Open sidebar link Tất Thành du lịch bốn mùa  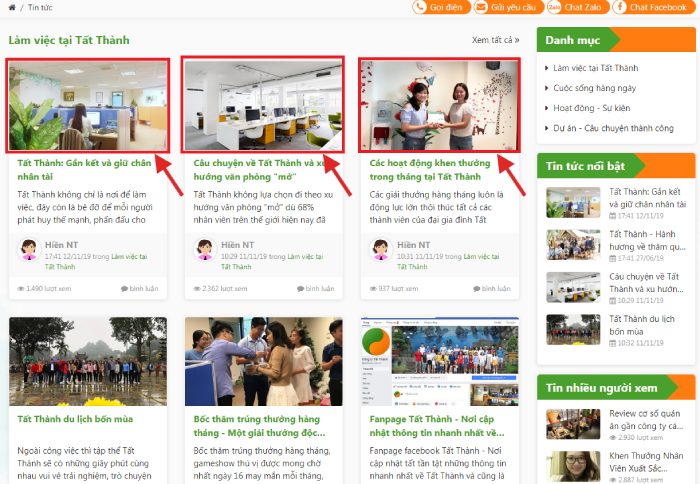[x=642, y=325]
